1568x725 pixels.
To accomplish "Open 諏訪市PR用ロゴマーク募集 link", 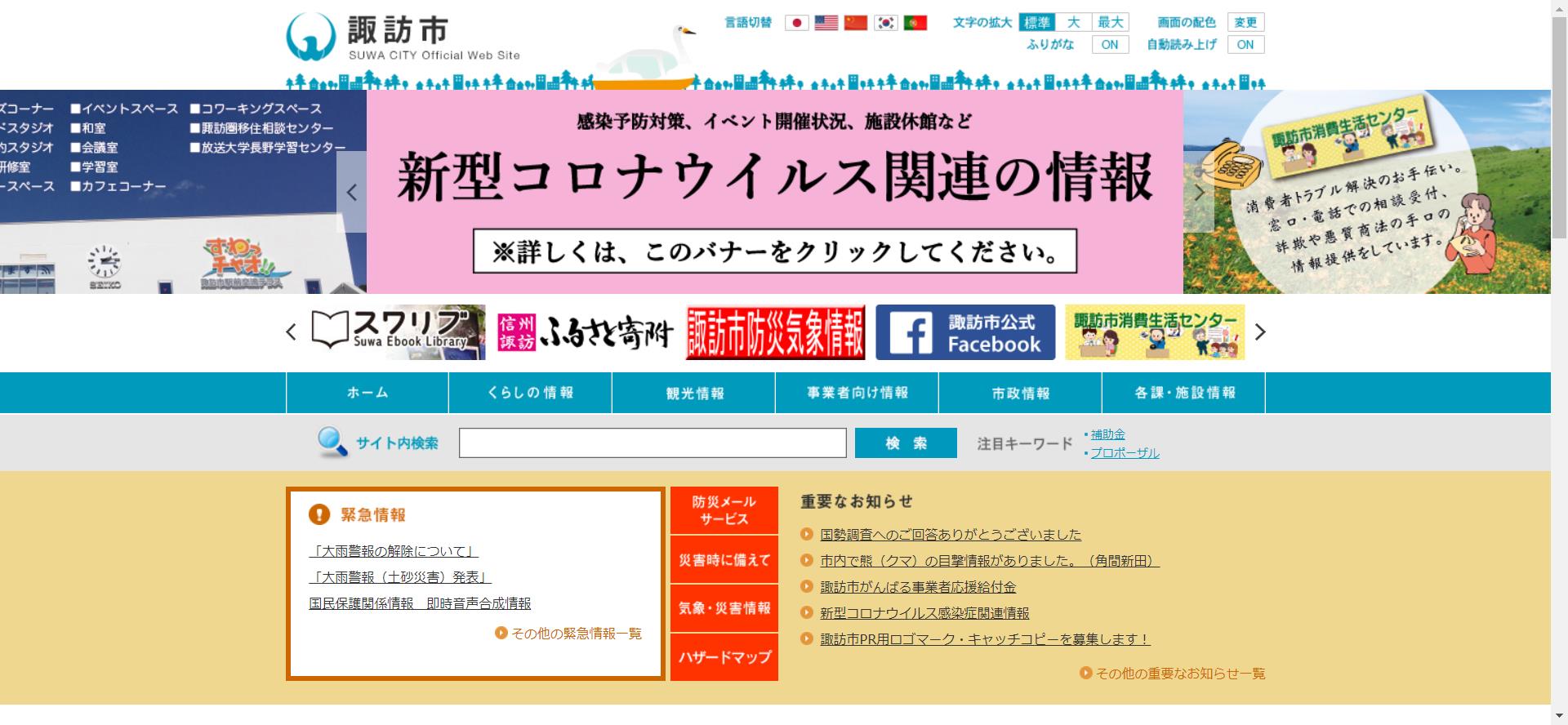I will click(985, 639).
